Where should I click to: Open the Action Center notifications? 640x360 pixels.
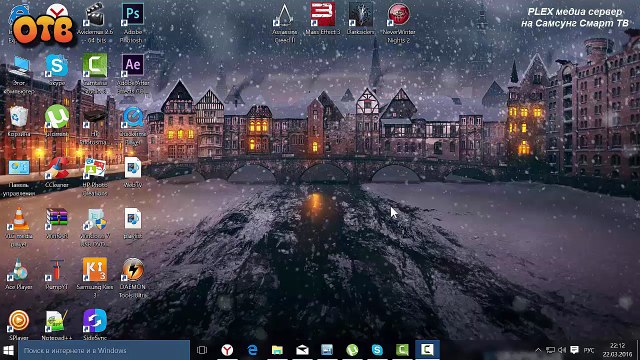(x=574, y=350)
